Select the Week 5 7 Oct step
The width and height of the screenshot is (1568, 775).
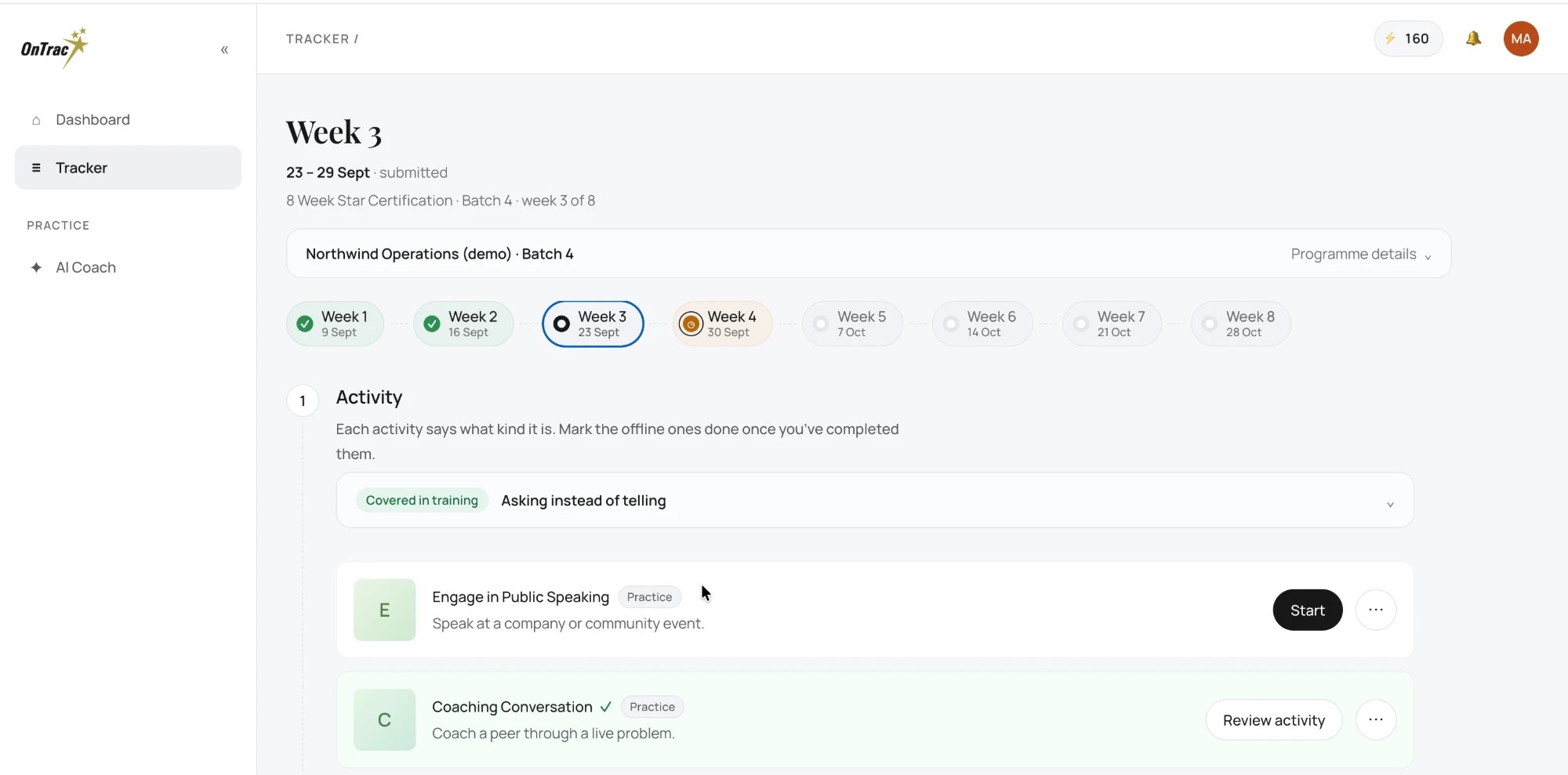point(852,324)
